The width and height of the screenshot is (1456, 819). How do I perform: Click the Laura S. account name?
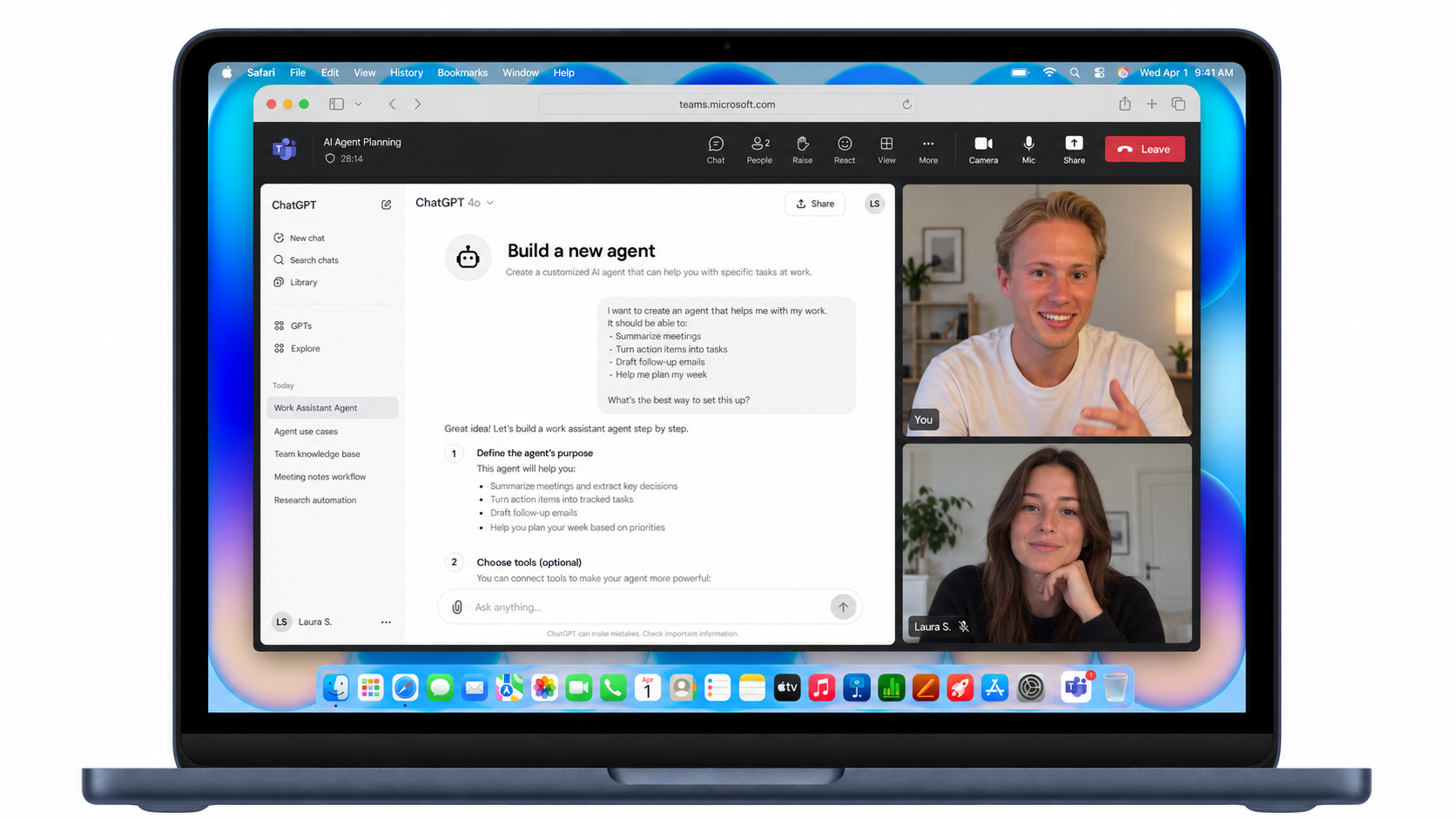click(x=315, y=622)
